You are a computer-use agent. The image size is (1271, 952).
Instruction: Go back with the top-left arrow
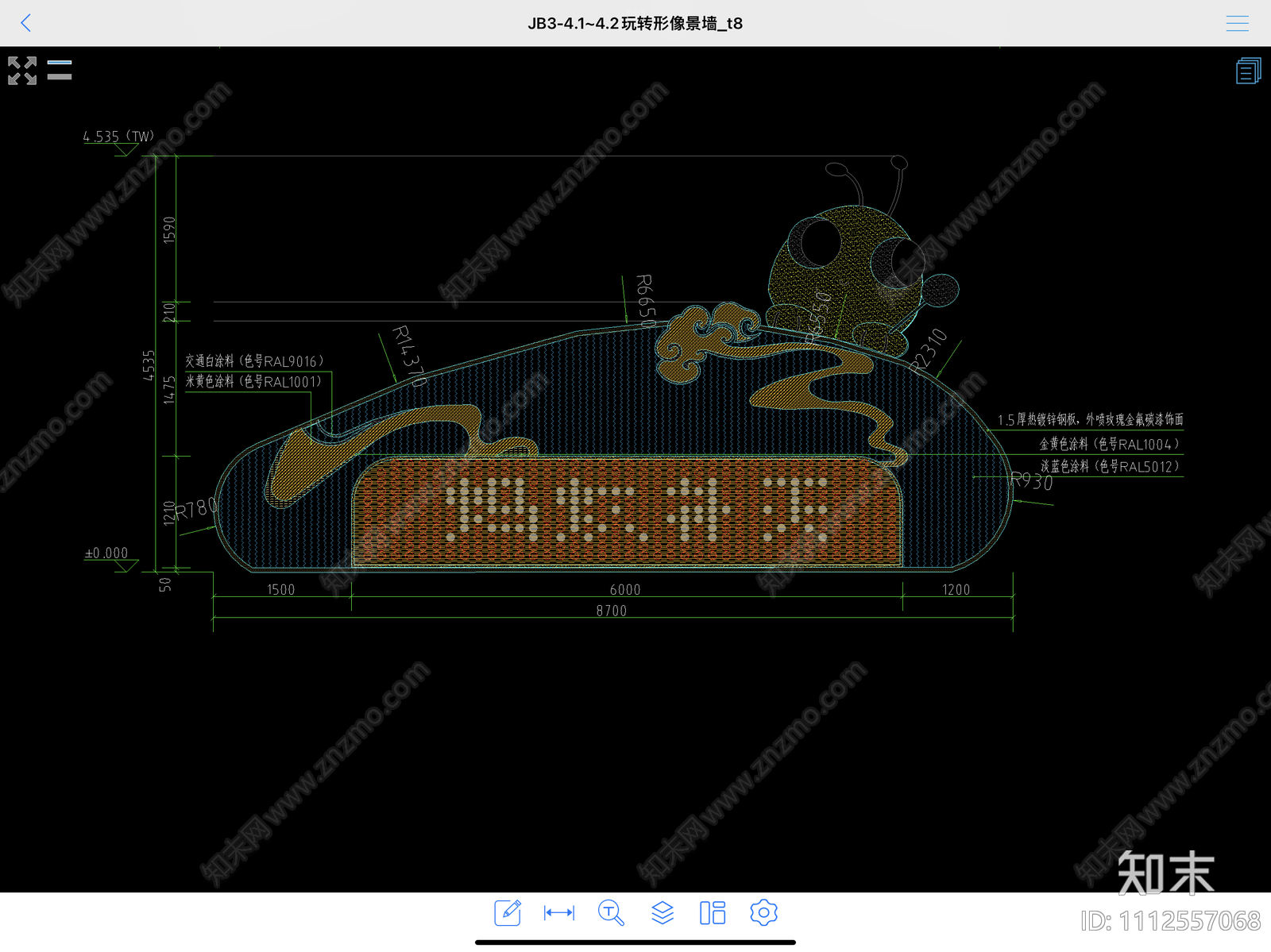(25, 23)
